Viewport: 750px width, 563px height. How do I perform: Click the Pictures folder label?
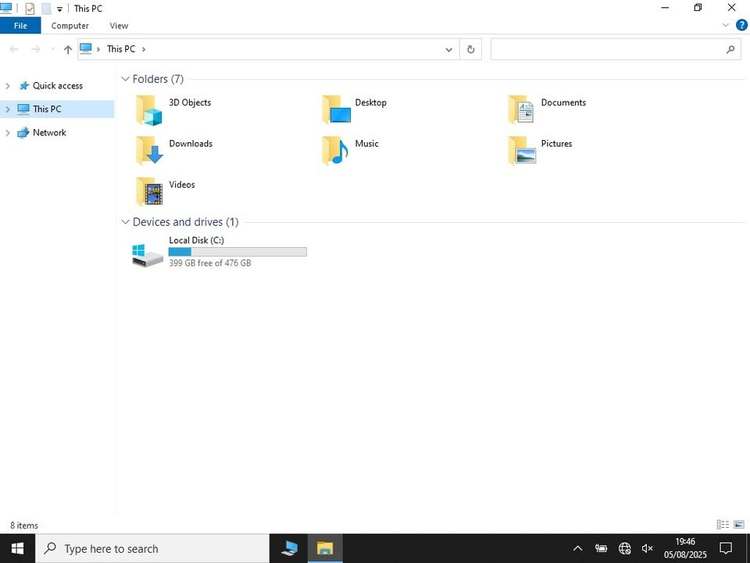pyautogui.click(x=556, y=144)
